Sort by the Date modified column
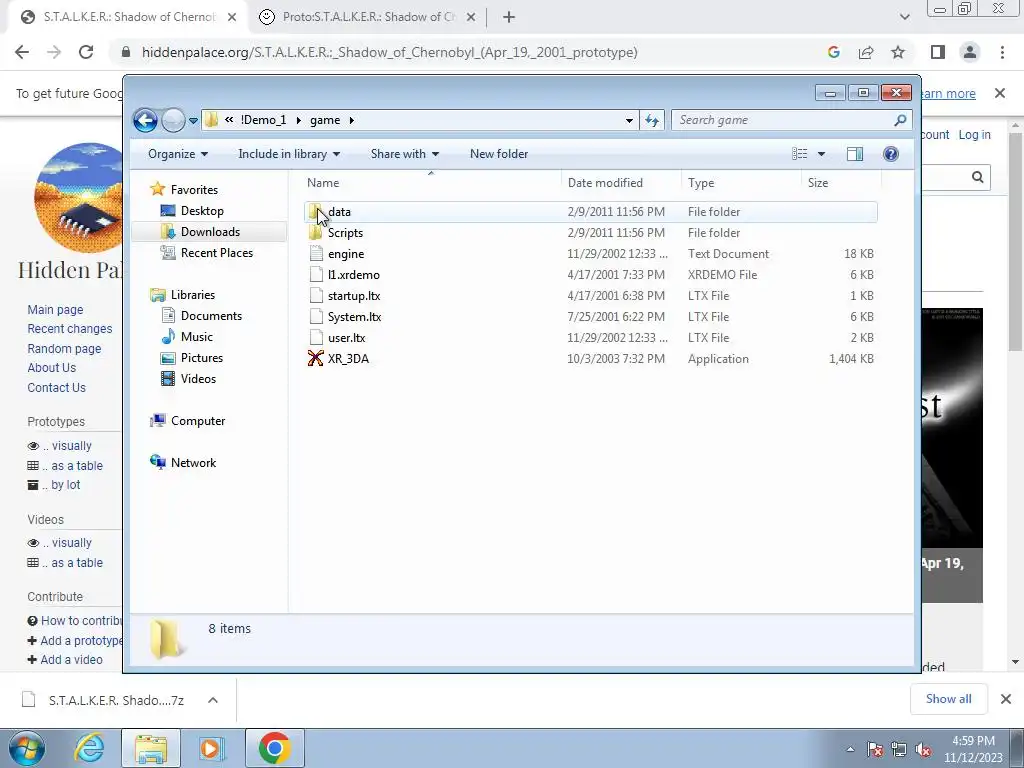 (x=620, y=183)
